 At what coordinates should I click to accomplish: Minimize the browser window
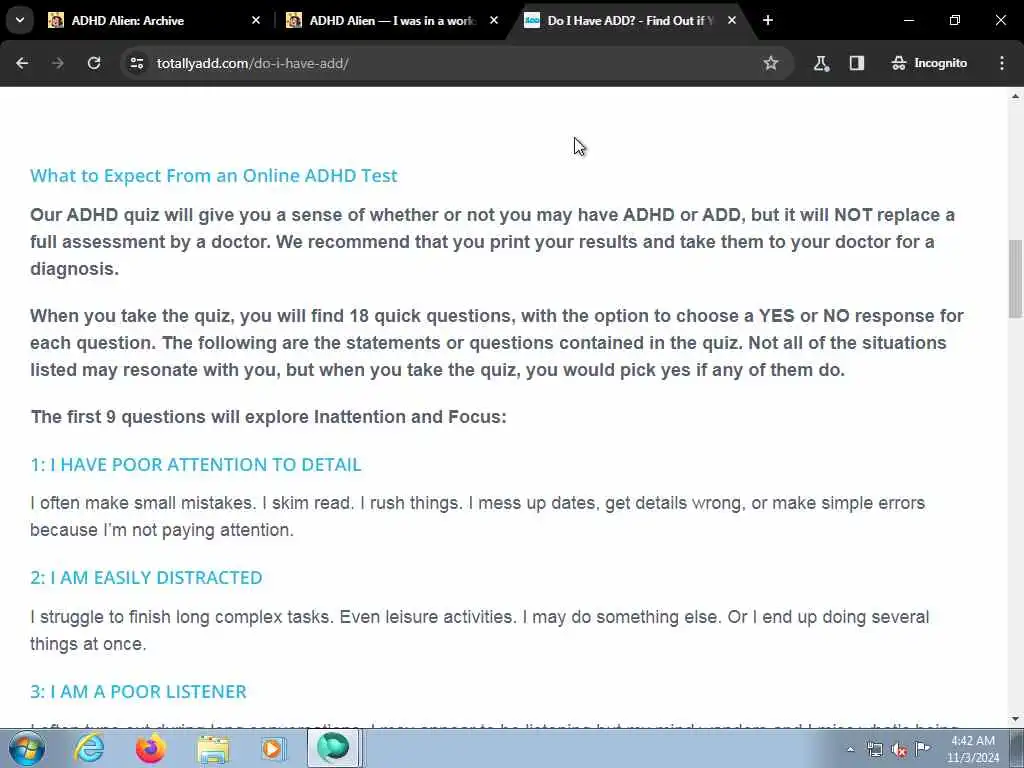click(909, 20)
